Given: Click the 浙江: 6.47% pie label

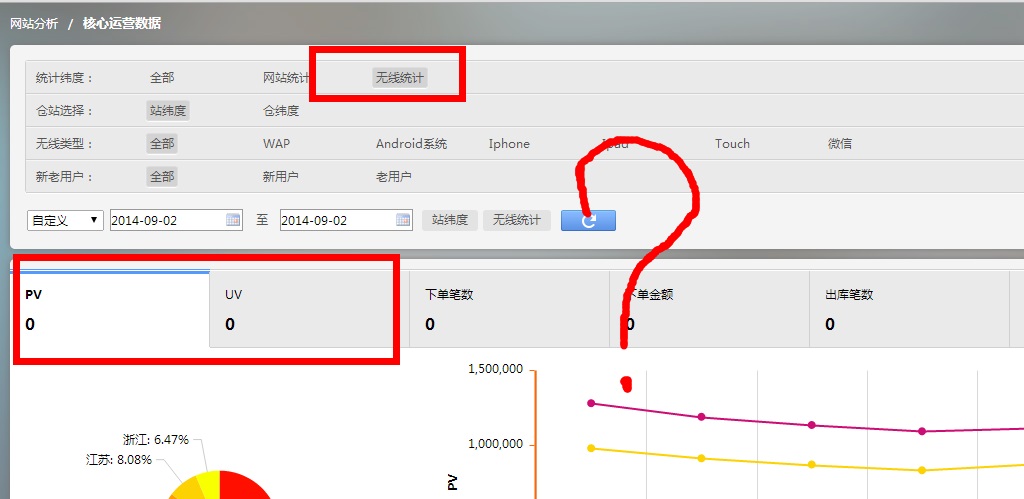Looking at the screenshot, I should pos(155,440).
